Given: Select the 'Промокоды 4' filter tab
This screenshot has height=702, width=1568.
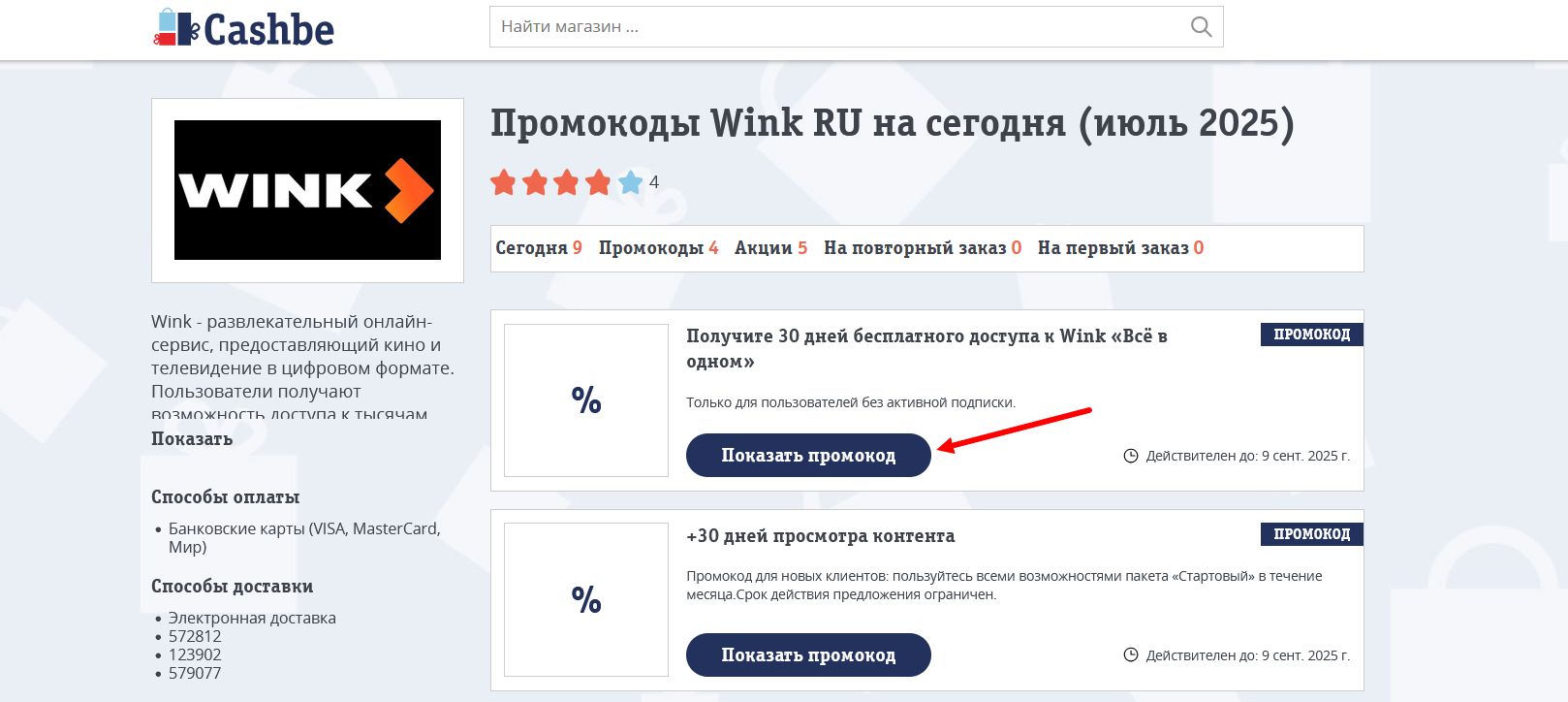Looking at the screenshot, I should point(659,248).
